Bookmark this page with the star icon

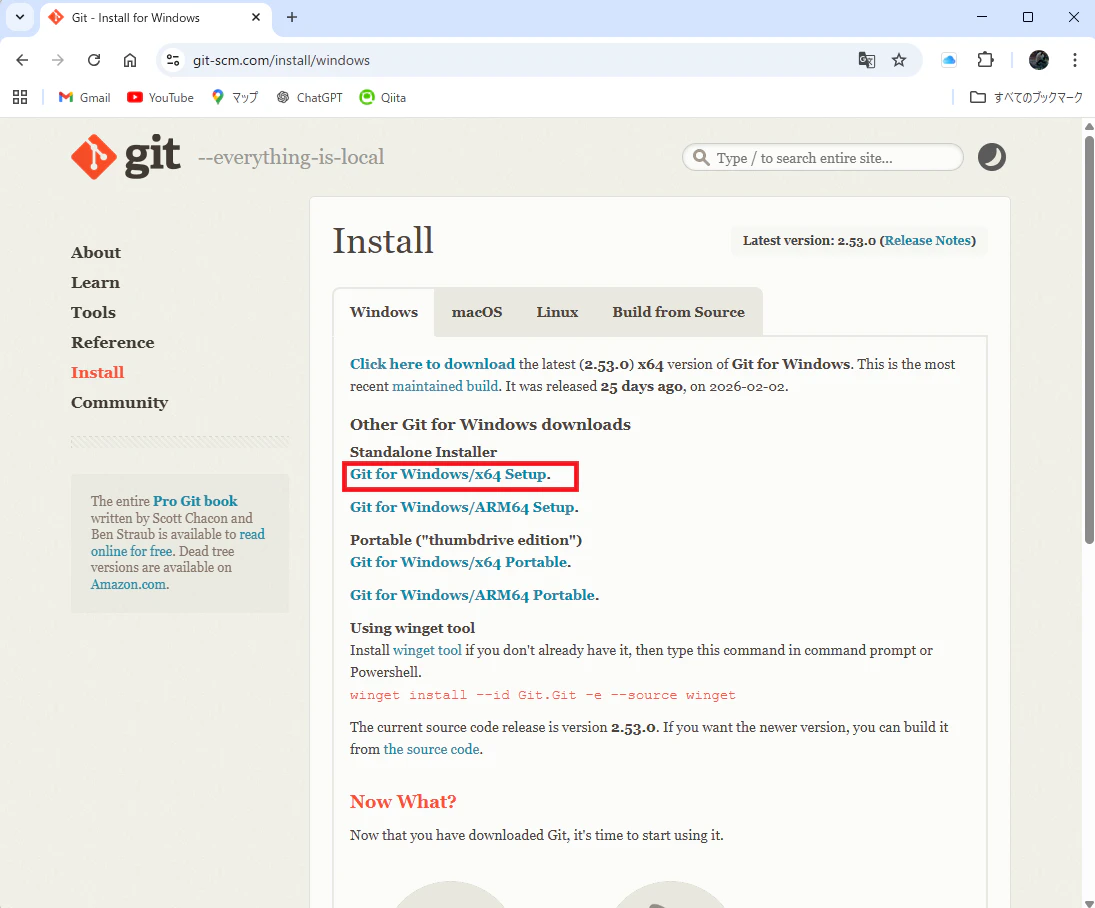coord(899,60)
